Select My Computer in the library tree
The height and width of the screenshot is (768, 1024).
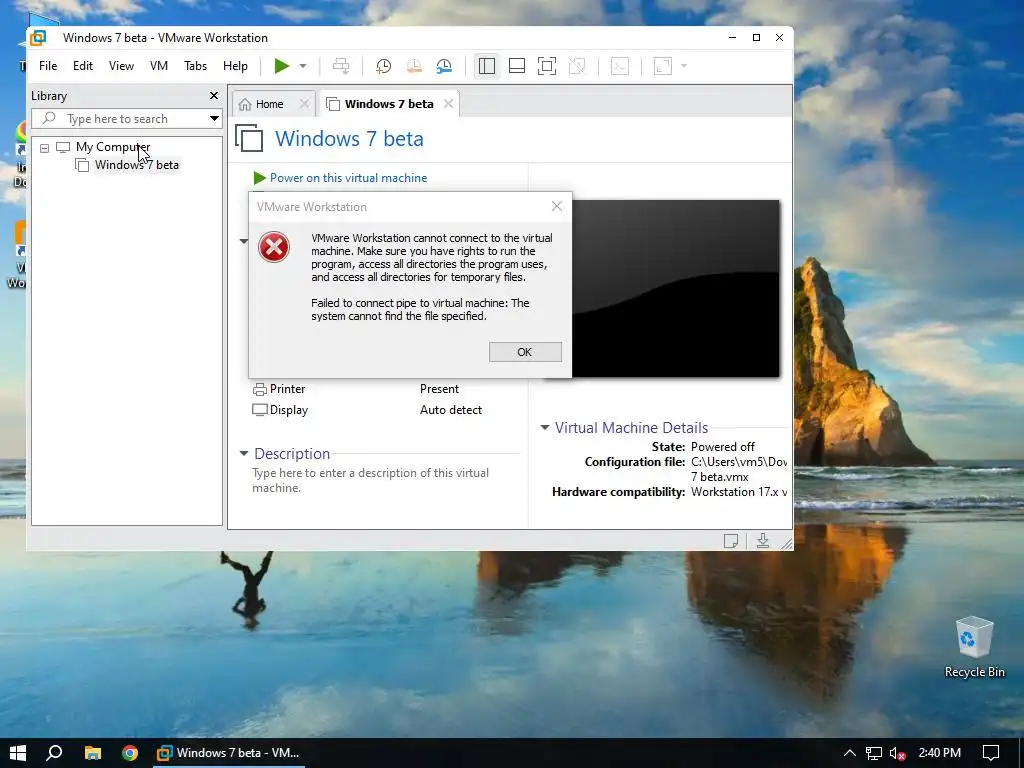(x=112, y=147)
